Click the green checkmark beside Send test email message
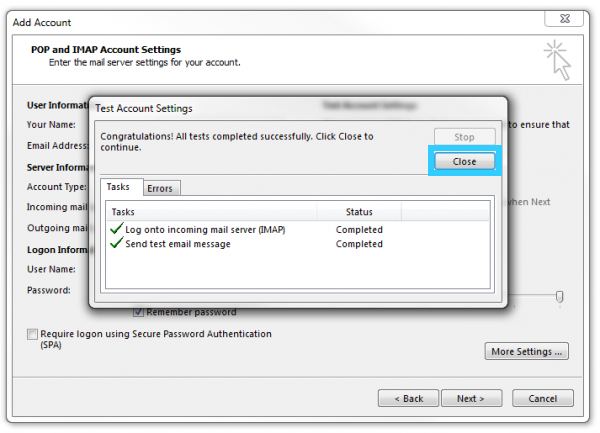Image resolution: width=600 pixels, height=433 pixels. (117, 243)
